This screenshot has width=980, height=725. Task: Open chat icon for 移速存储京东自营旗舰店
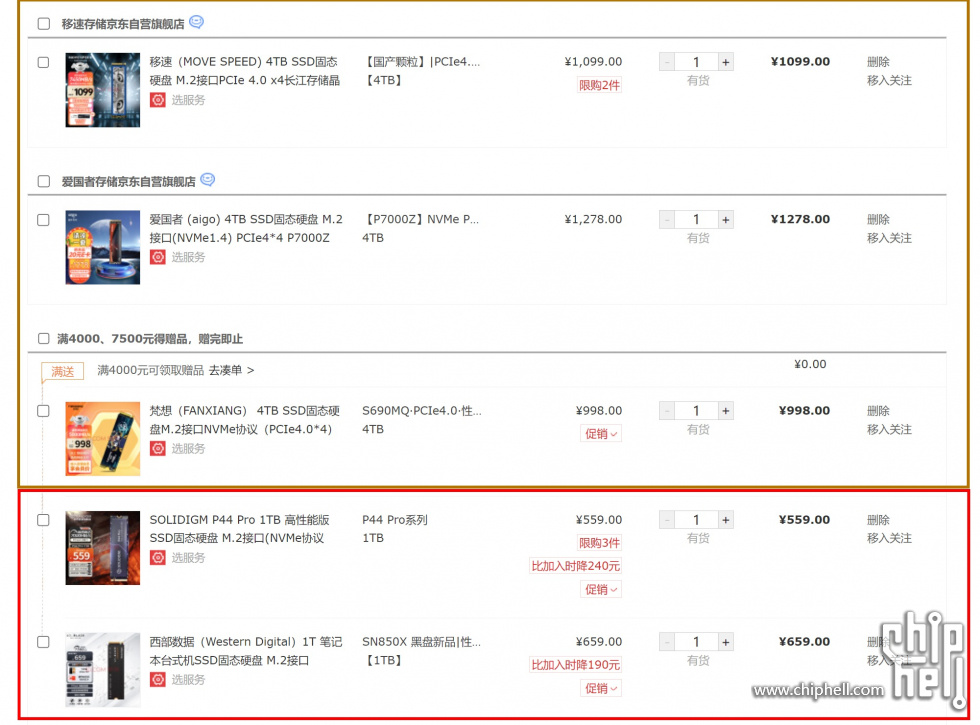196,22
